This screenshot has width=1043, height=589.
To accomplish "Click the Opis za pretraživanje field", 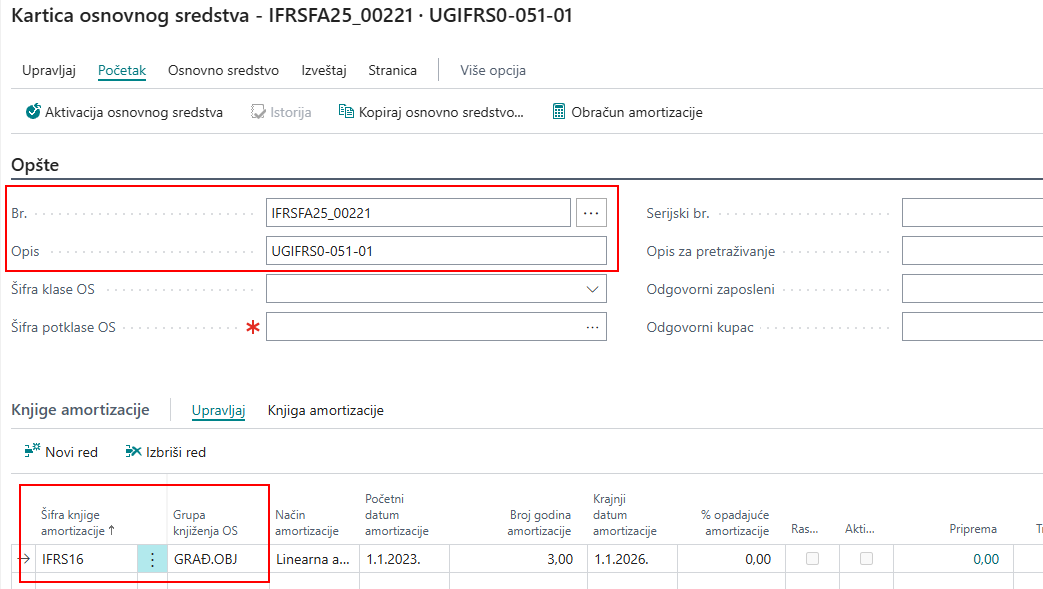I will [x=972, y=251].
